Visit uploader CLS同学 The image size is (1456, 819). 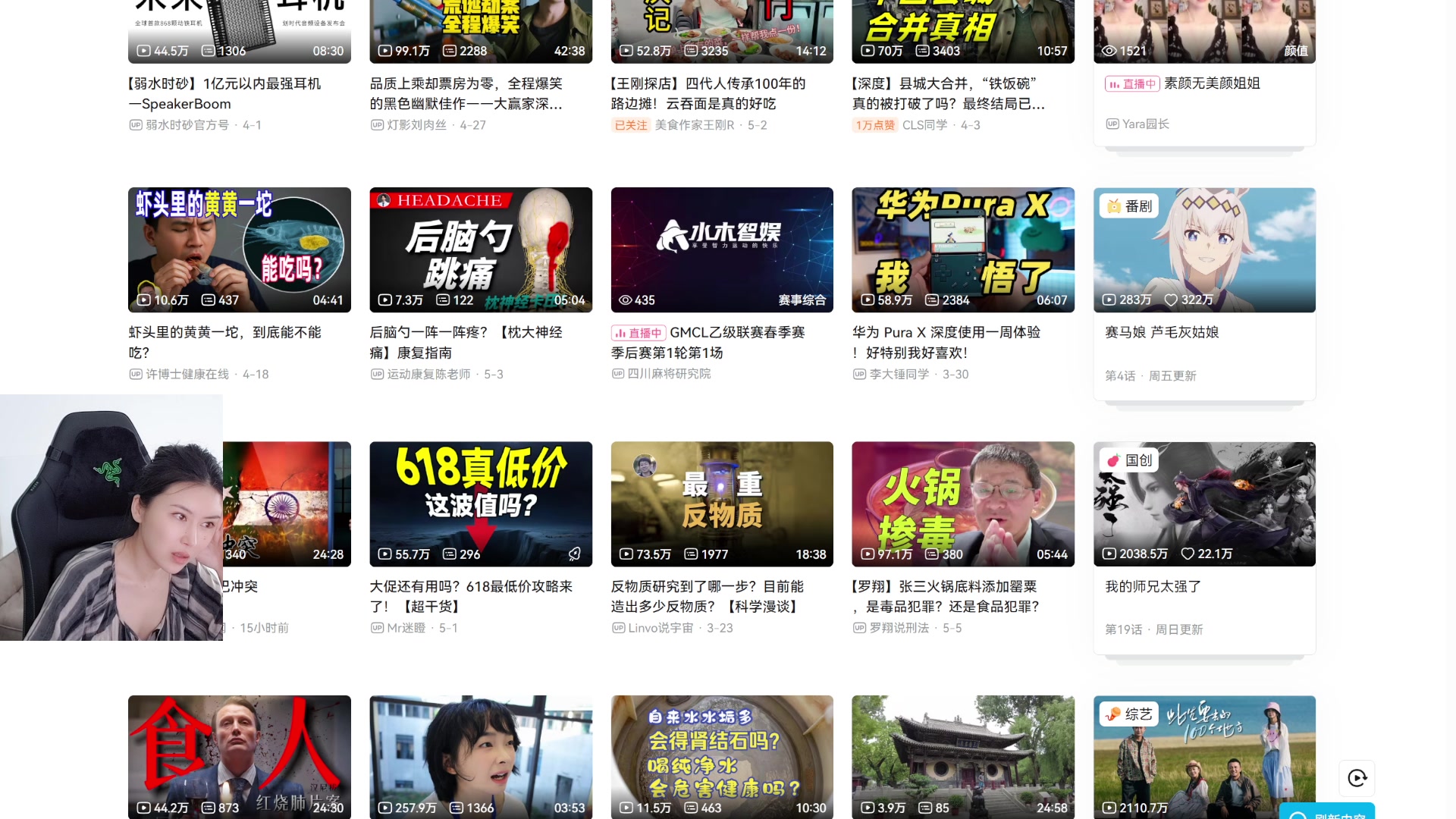(x=924, y=125)
